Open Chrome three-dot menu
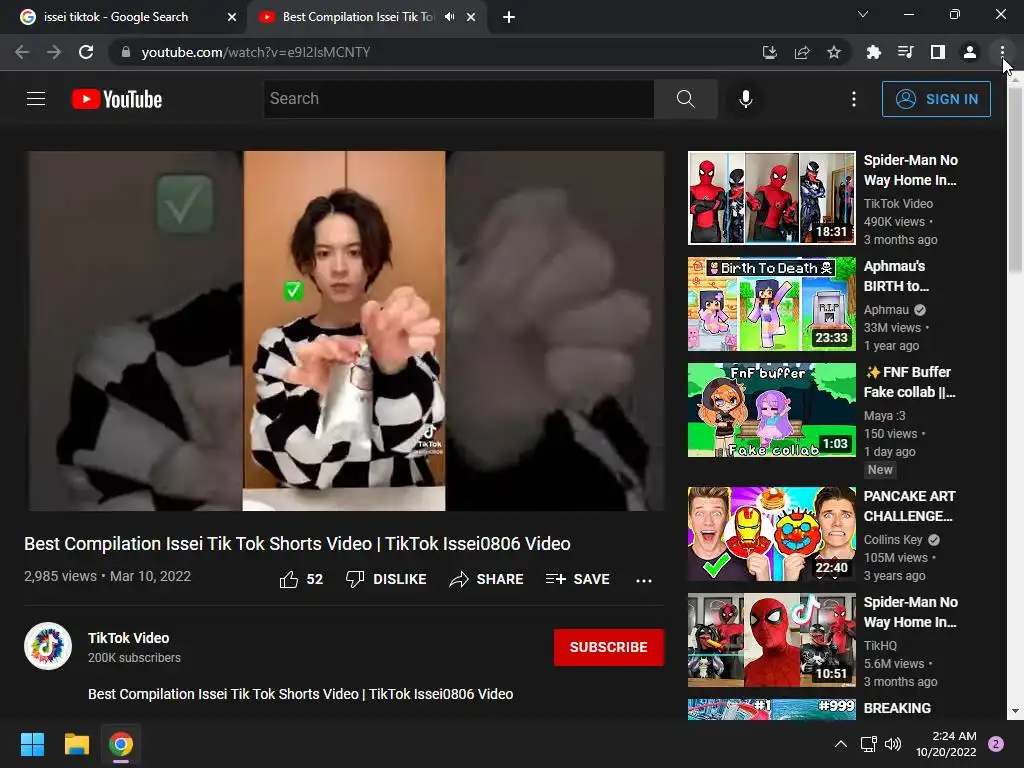Image resolution: width=1024 pixels, height=768 pixels. coord(1002,52)
